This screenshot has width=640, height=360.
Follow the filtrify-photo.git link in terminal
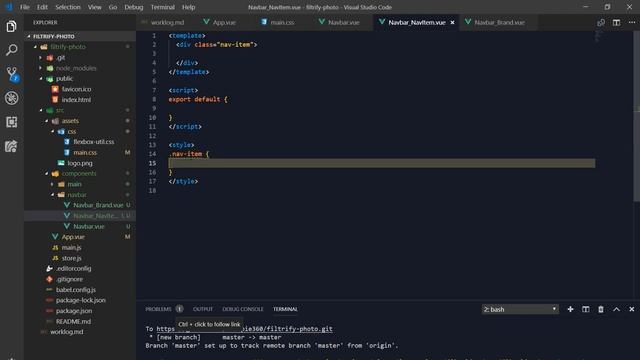click(x=244, y=329)
